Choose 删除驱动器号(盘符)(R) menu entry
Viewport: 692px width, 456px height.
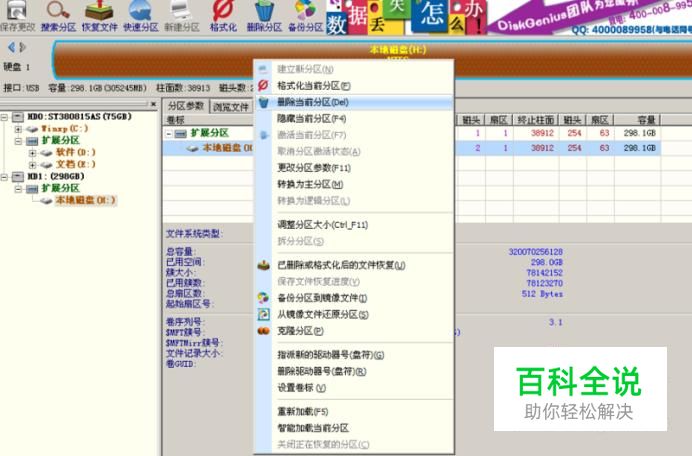click(x=354, y=371)
